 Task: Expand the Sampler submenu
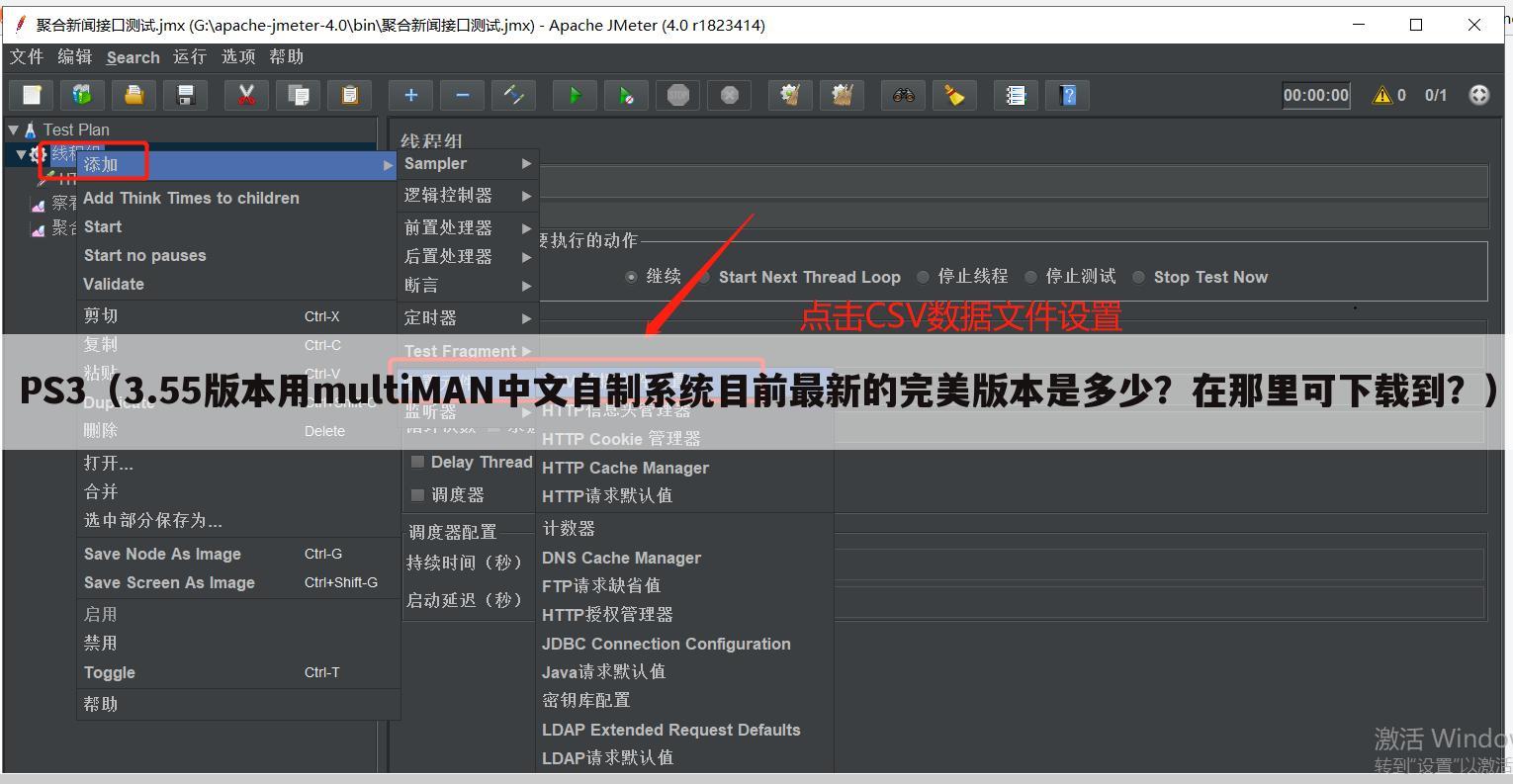(x=468, y=164)
